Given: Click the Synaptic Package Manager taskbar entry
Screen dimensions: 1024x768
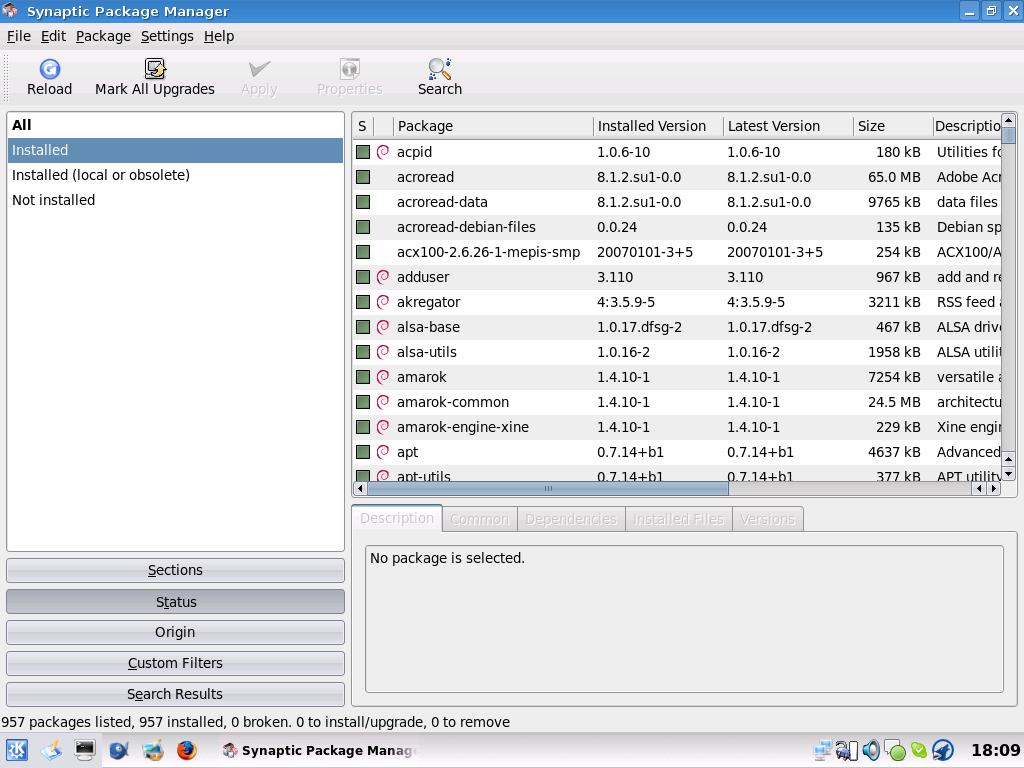Looking at the screenshot, I should (x=319, y=750).
